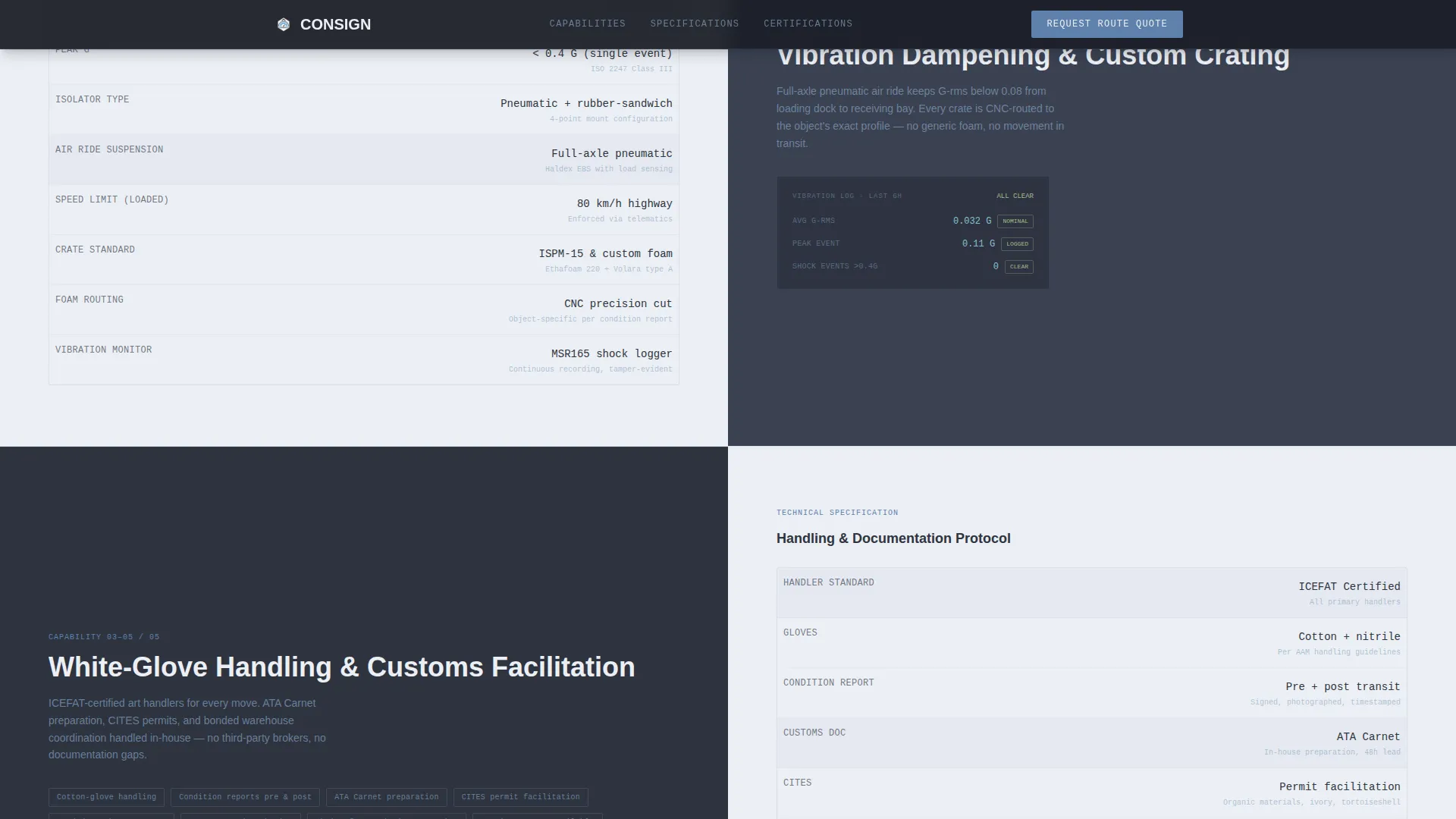Open the Specifications nav item
The width and height of the screenshot is (1456, 819).
tap(695, 24)
